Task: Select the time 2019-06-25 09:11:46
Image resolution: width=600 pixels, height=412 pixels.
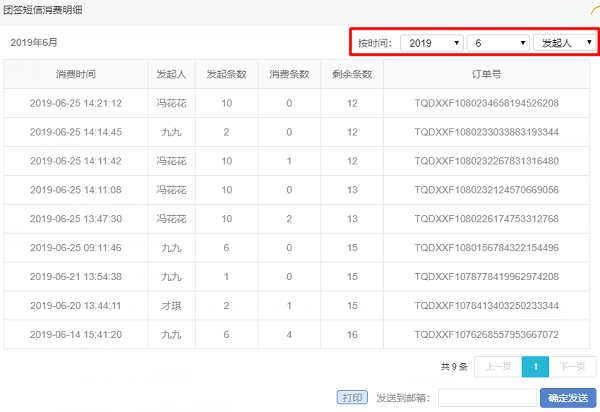Action: [76, 248]
